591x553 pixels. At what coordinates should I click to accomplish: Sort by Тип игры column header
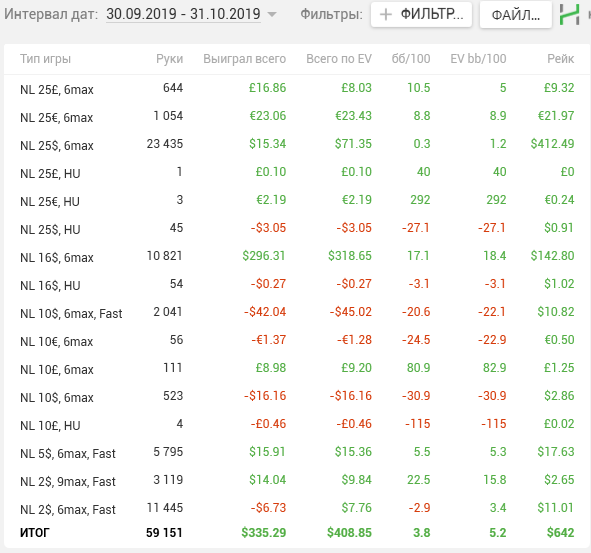coord(46,59)
